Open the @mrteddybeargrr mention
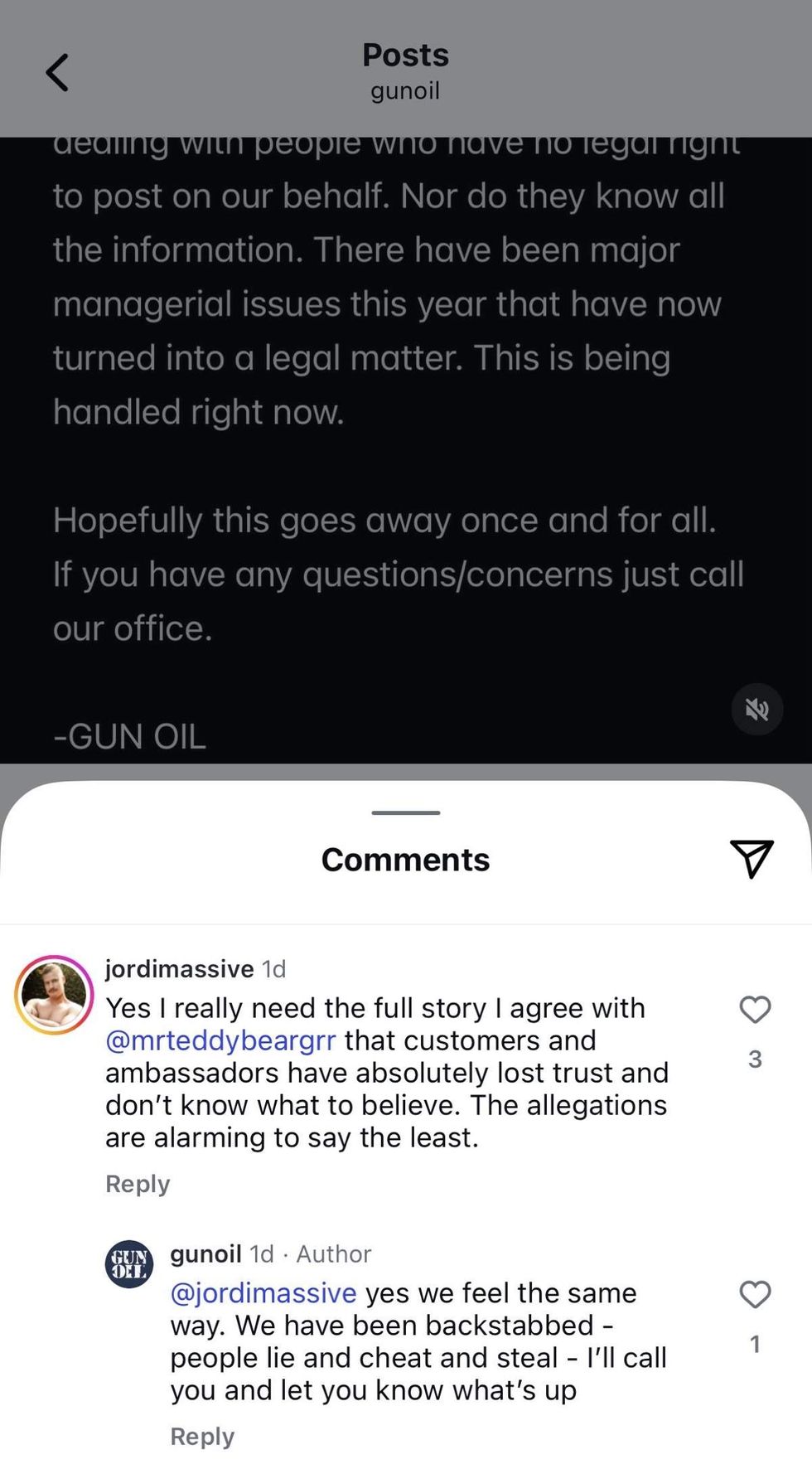The height and width of the screenshot is (1469, 812). click(220, 1040)
